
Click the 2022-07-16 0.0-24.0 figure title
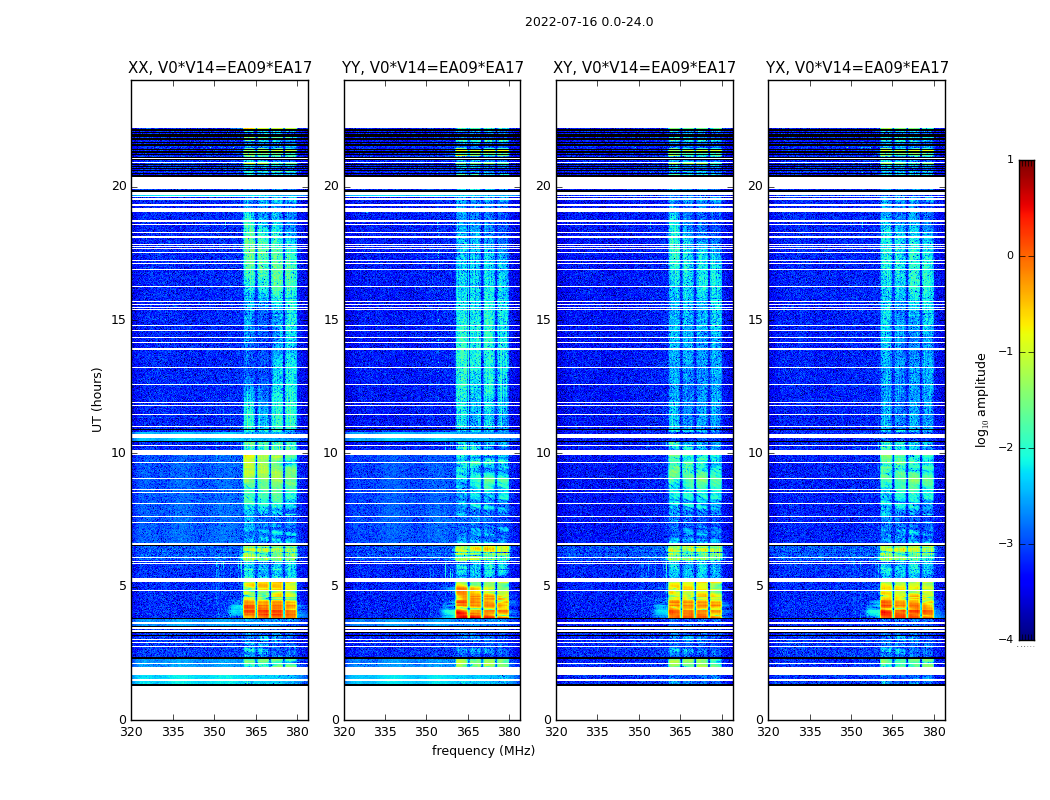[589, 21]
